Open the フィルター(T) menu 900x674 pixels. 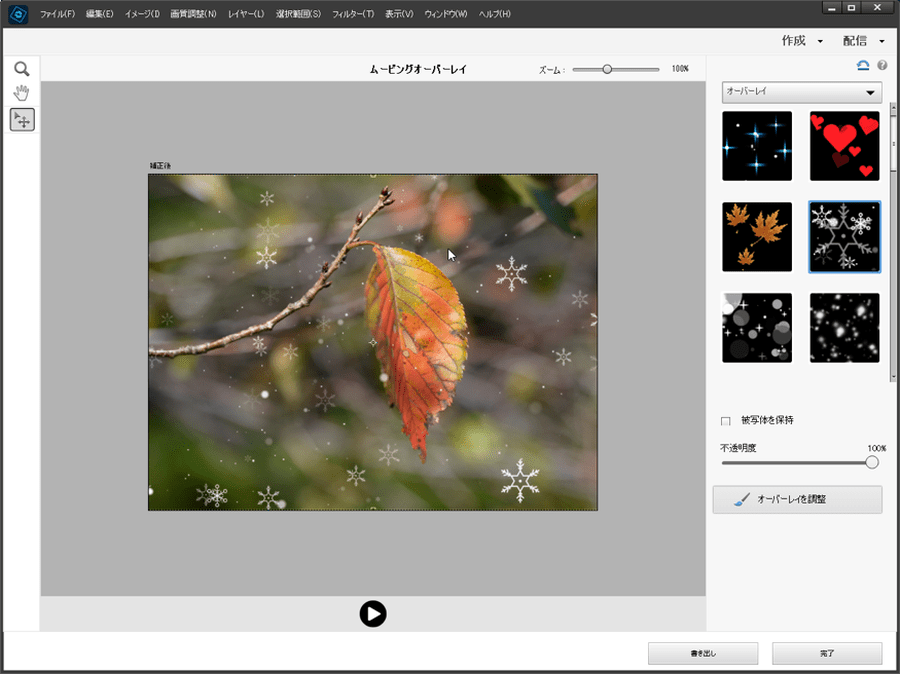click(352, 14)
